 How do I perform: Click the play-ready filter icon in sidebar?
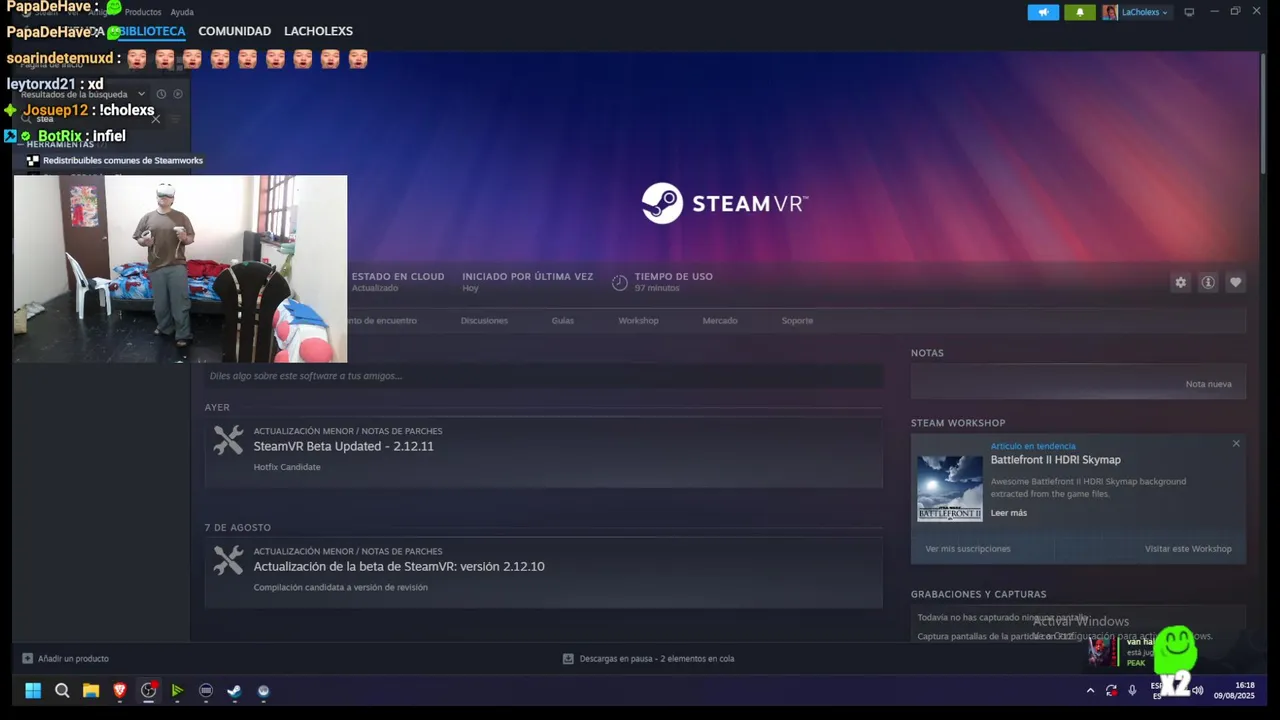178,94
